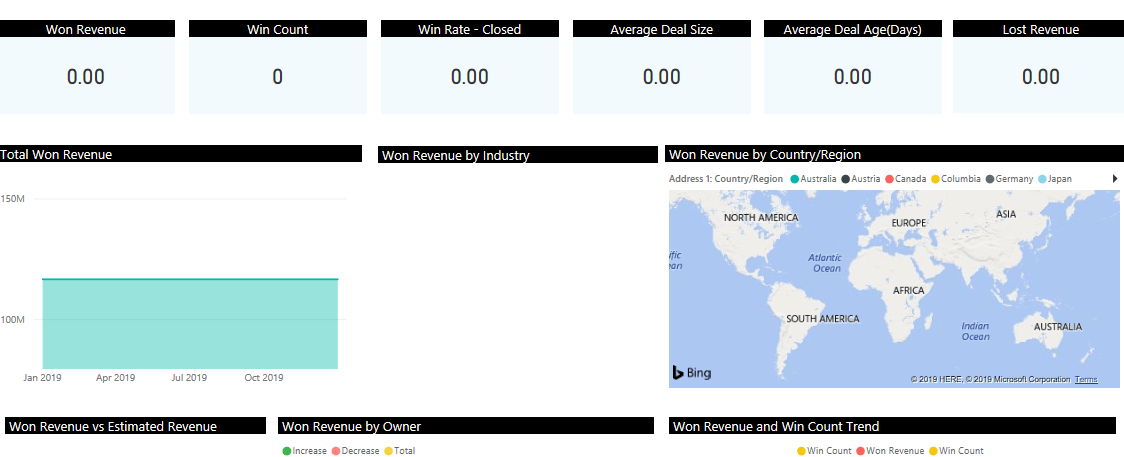Click the Won Revenue vs Estimated Revenue header

113,427
